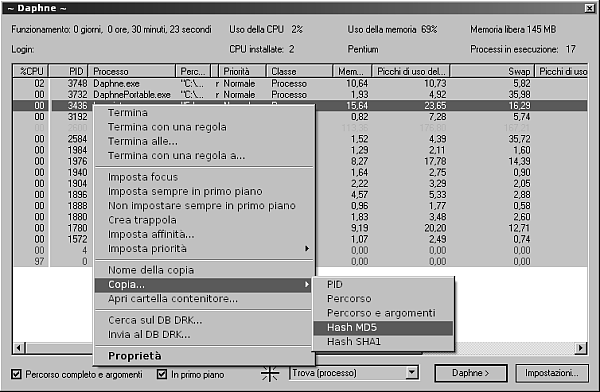The height and width of the screenshot is (392, 600).
Task: Select process row with PID 1888
Action: click(x=300, y=206)
